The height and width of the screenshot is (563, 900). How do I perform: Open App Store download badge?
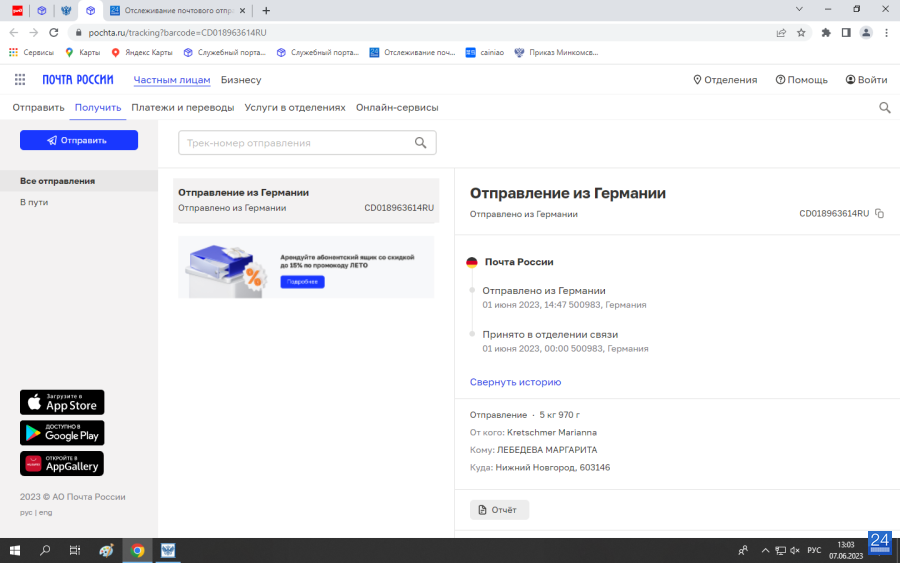click(x=62, y=402)
